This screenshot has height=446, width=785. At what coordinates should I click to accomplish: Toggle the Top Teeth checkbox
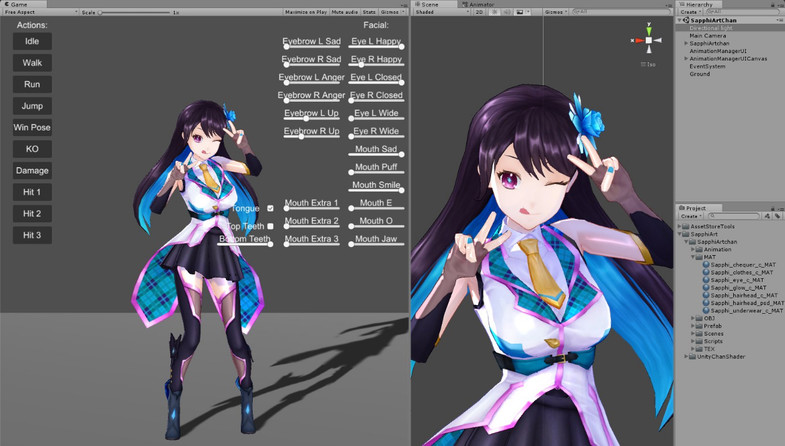(270, 226)
